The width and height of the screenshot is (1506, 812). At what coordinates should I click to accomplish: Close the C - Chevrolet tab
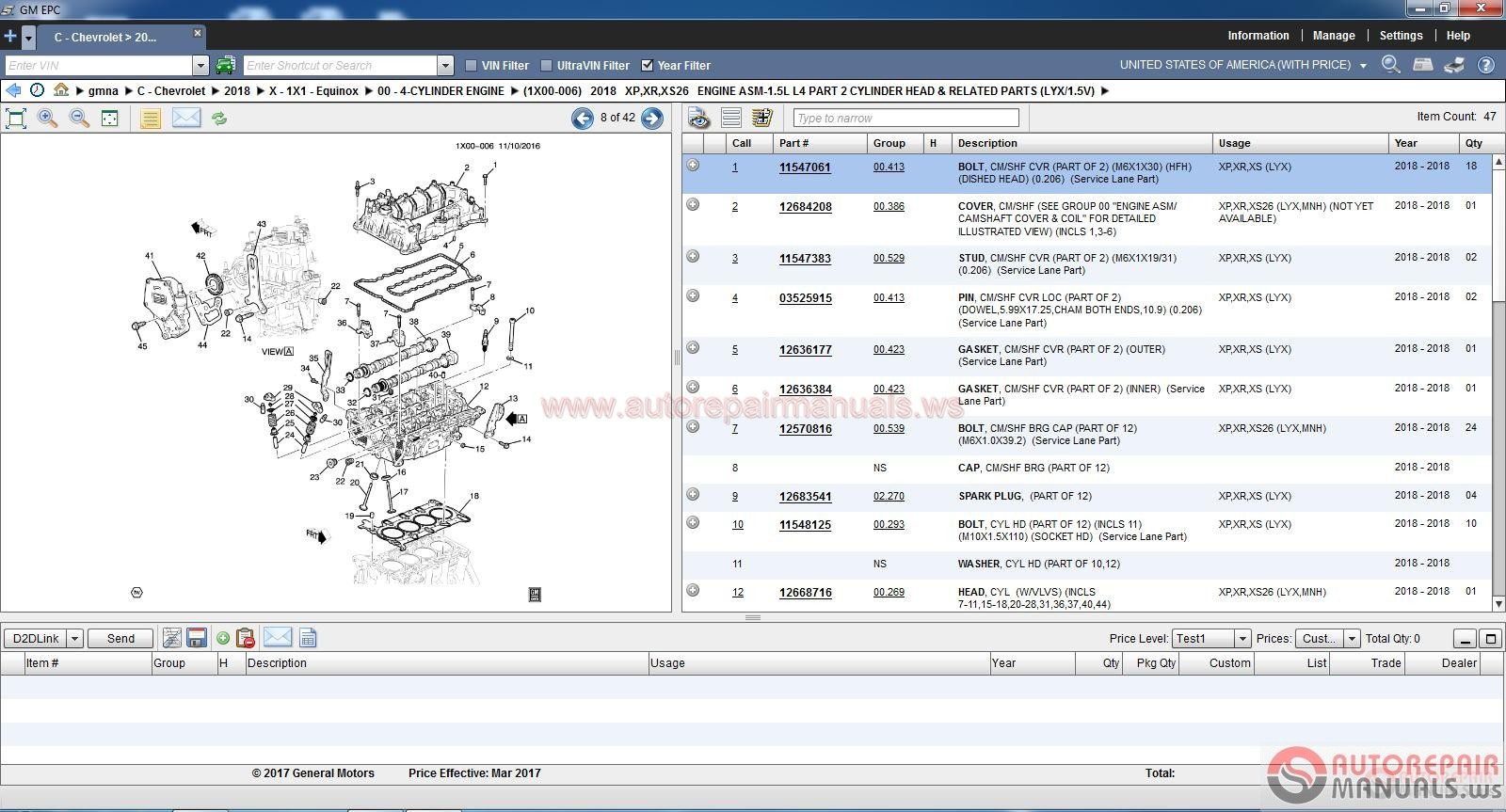197,33
